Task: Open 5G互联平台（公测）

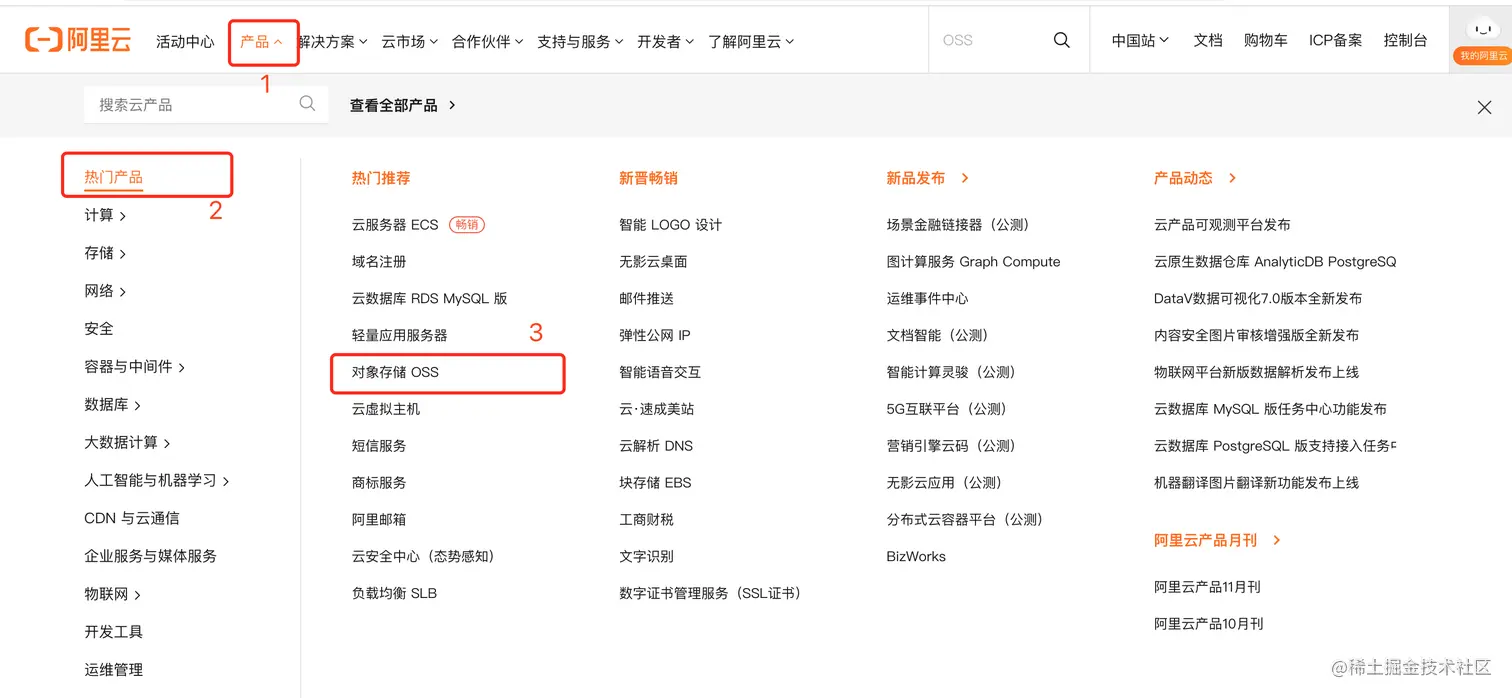Action: 950,409
